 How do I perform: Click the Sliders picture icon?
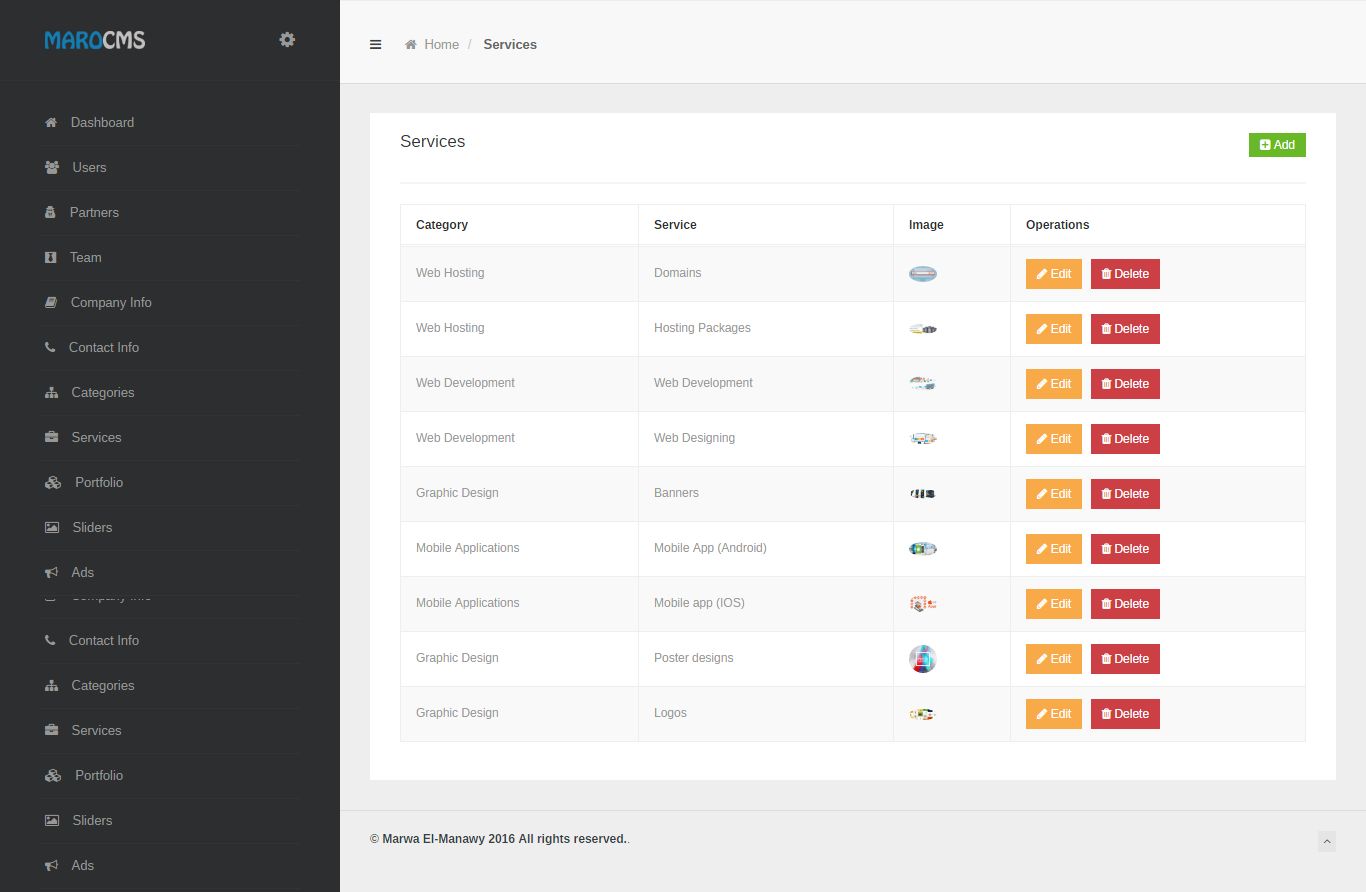tap(52, 527)
